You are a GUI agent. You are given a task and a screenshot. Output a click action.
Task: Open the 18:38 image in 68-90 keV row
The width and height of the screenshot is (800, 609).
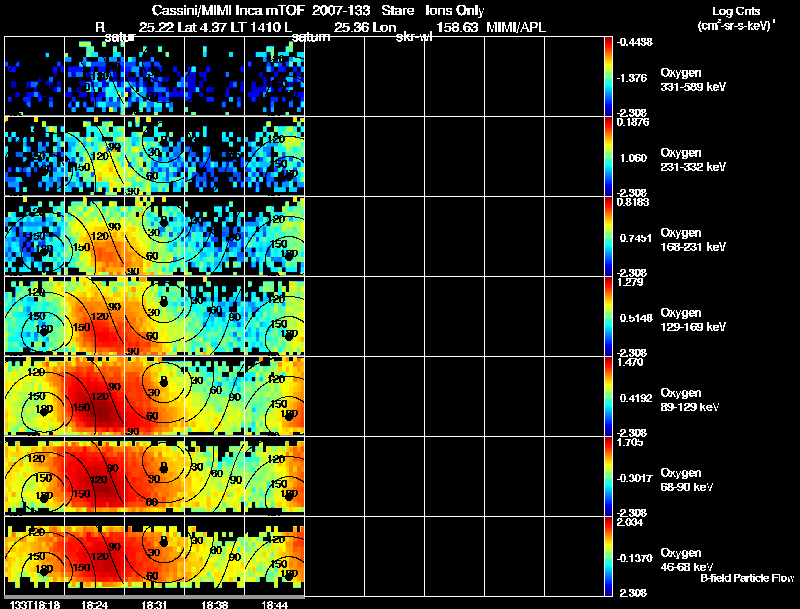coord(215,476)
